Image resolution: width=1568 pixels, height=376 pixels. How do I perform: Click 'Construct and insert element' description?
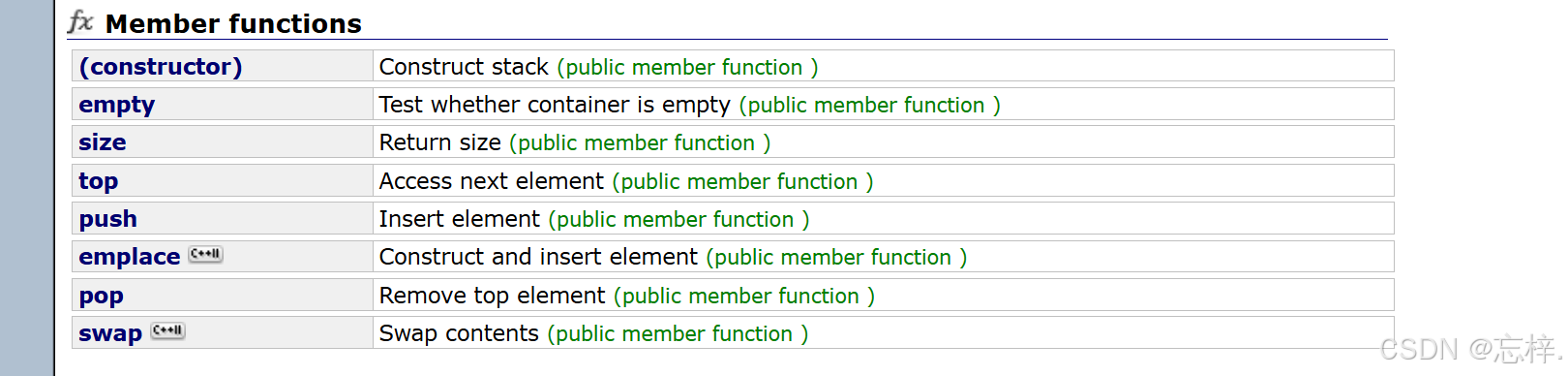[538, 257]
